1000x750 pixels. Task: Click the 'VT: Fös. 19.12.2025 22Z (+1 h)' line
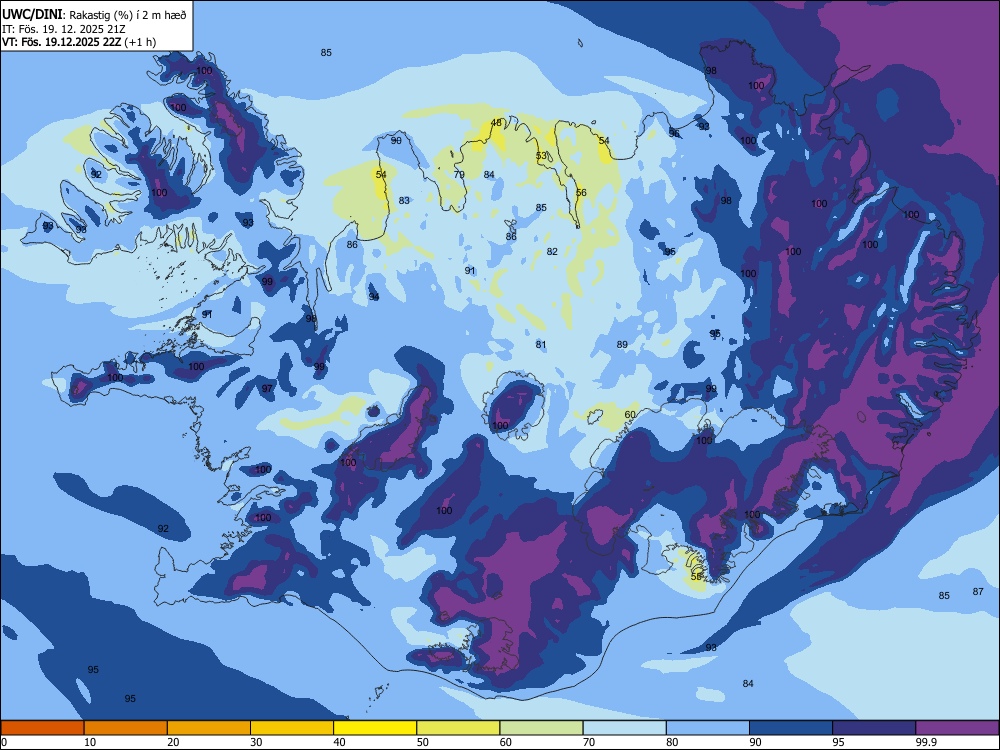click(x=79, y=42)
